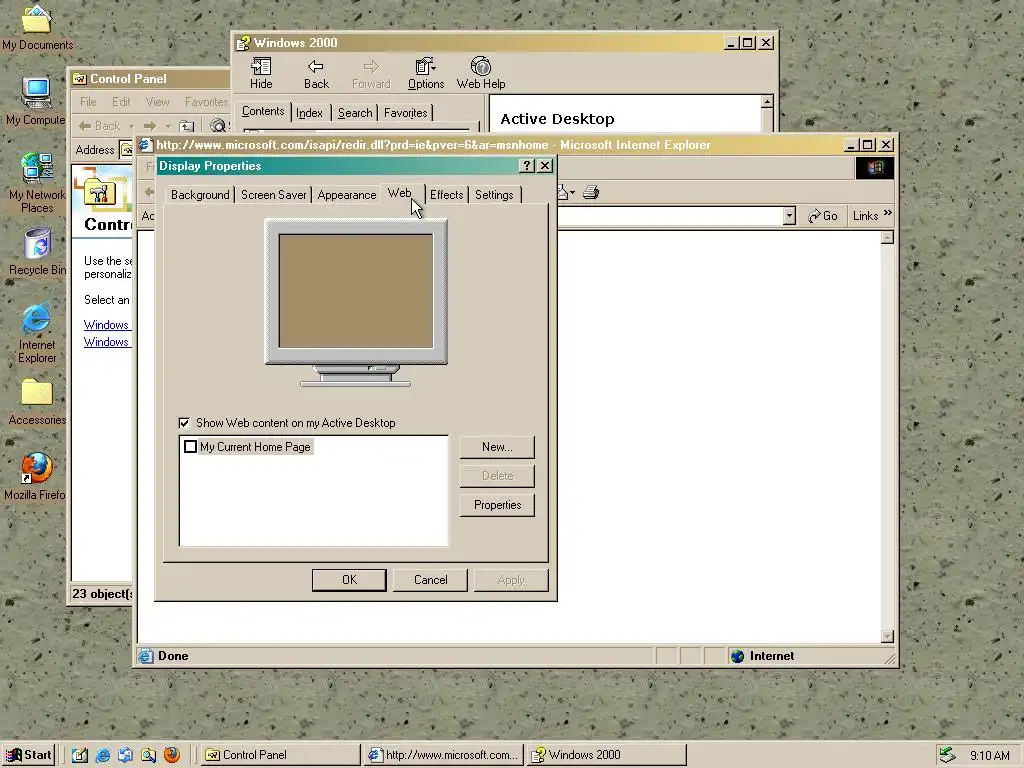Click the search magnifier Quick Launch icon
1024x768 pixels.
point(149,755)
